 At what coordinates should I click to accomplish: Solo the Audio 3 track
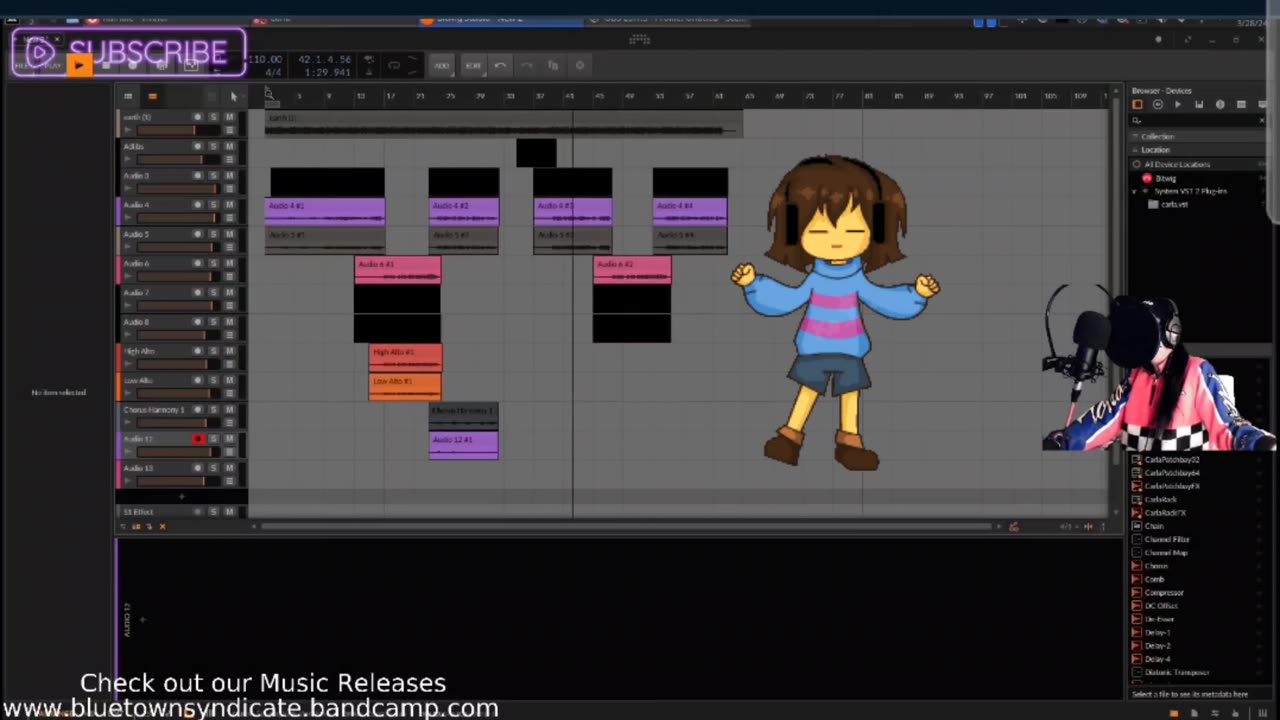click(x=213, y=175)
